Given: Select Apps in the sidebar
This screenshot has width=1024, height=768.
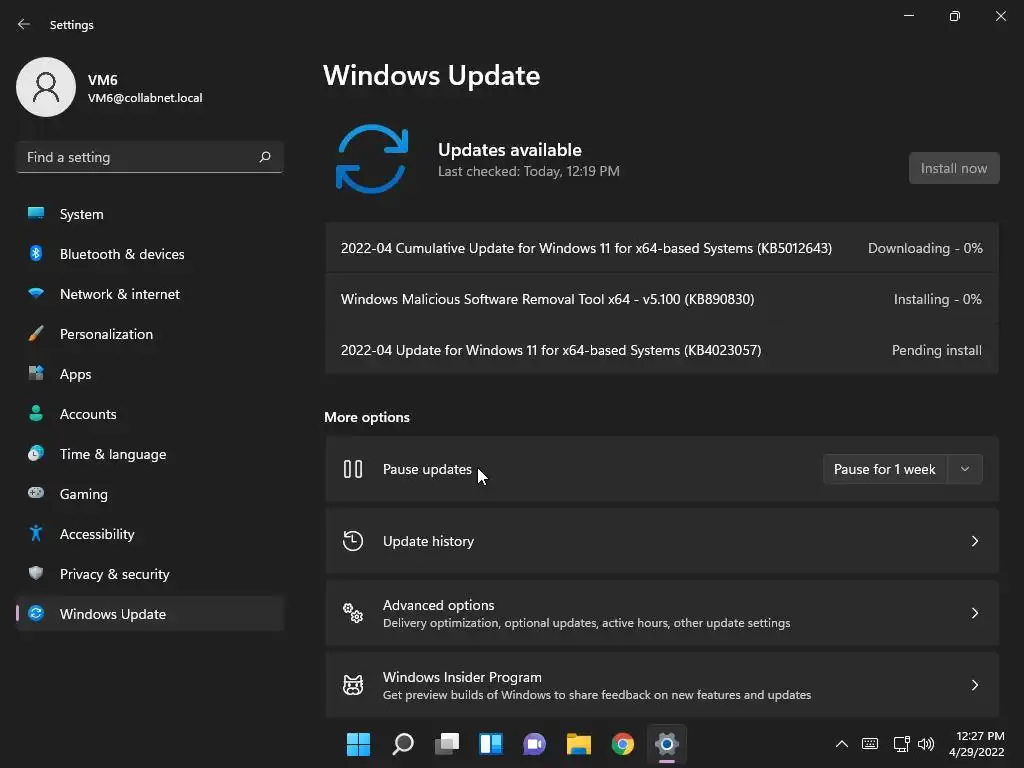Looking at the screenshot, I should click(x=150, y=374).
